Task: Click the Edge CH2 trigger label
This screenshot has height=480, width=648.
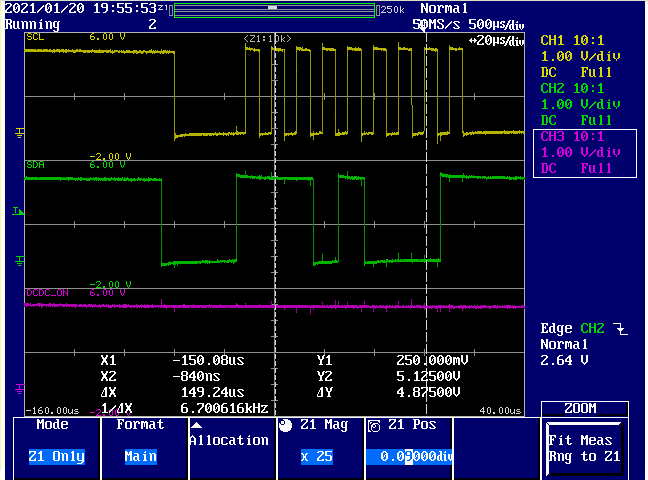Action: tap(572, 328)
